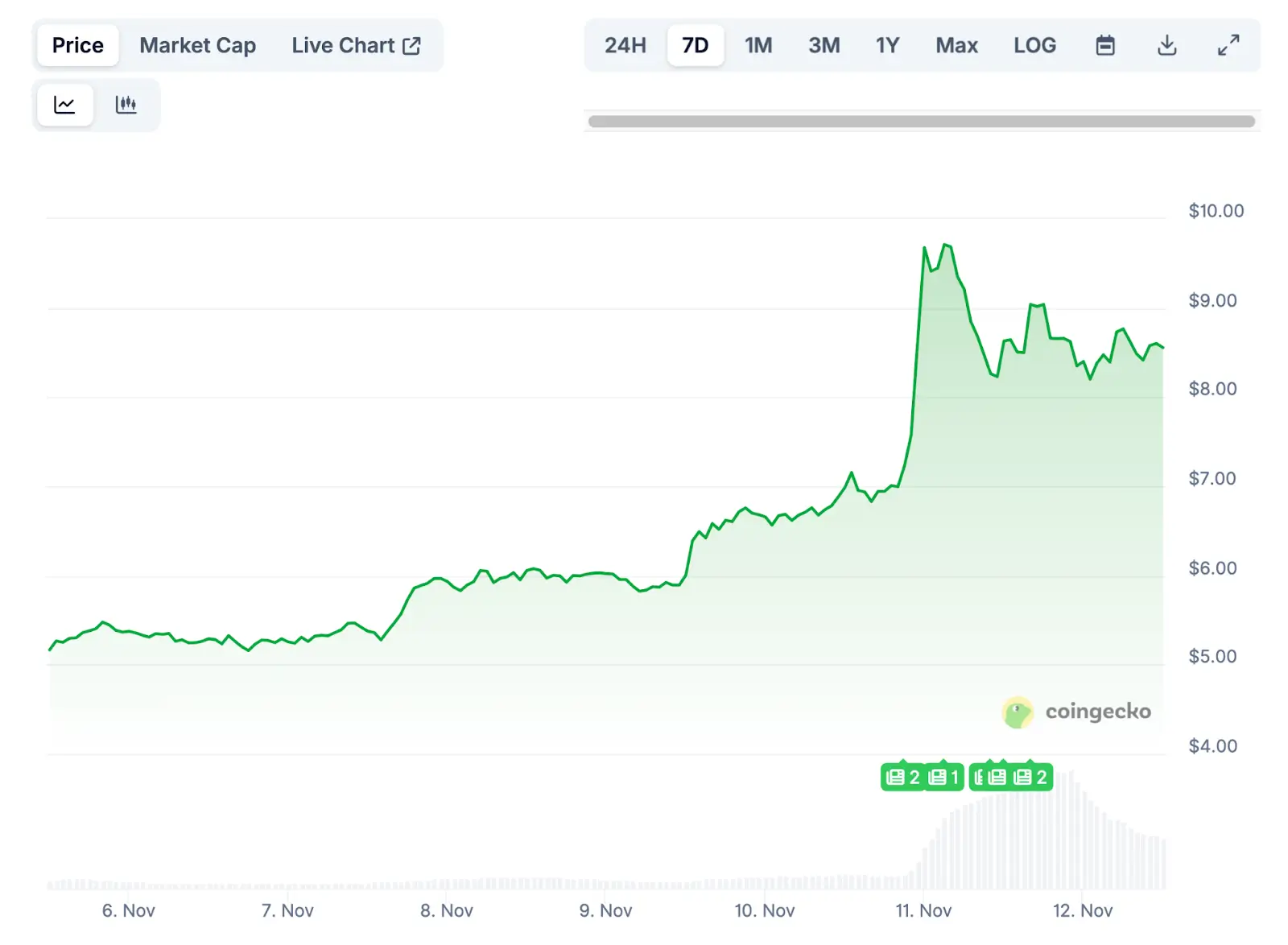
Task: Open the last news marker labeled 2
Action: coord(1031,777)
